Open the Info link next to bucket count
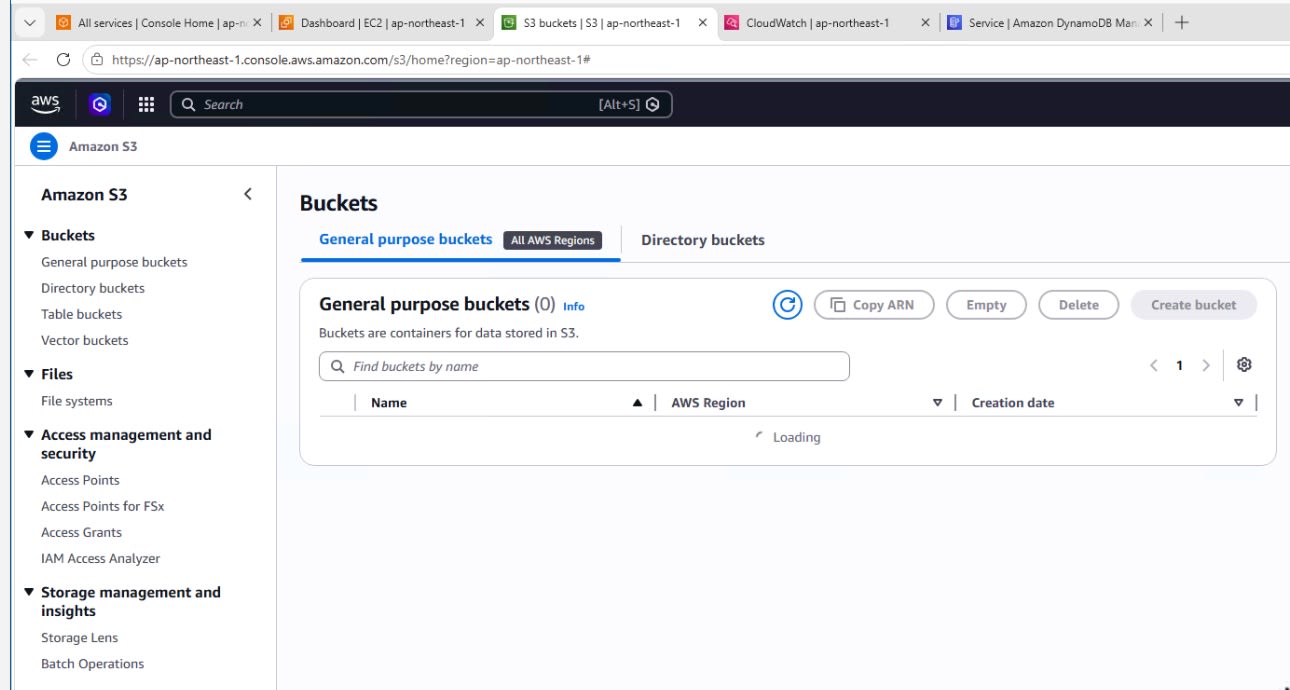 (574, 306)
